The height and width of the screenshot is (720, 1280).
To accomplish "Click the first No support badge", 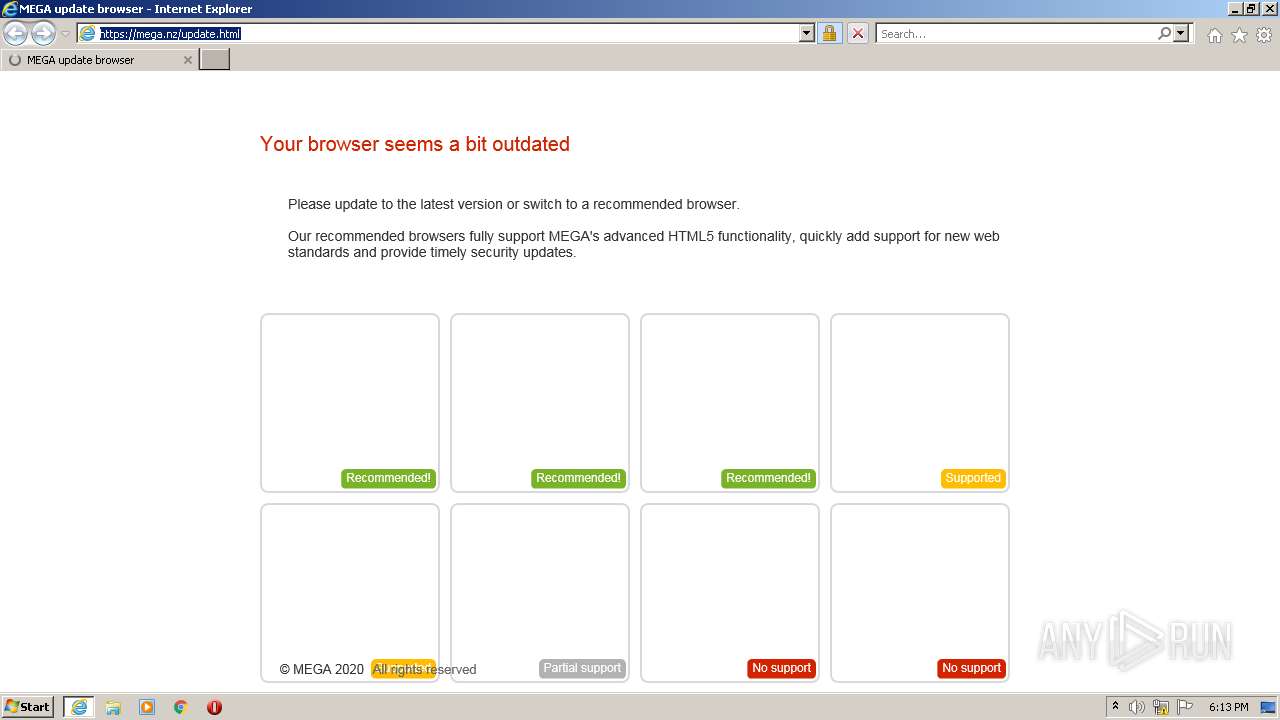I will tap(781, 668).
